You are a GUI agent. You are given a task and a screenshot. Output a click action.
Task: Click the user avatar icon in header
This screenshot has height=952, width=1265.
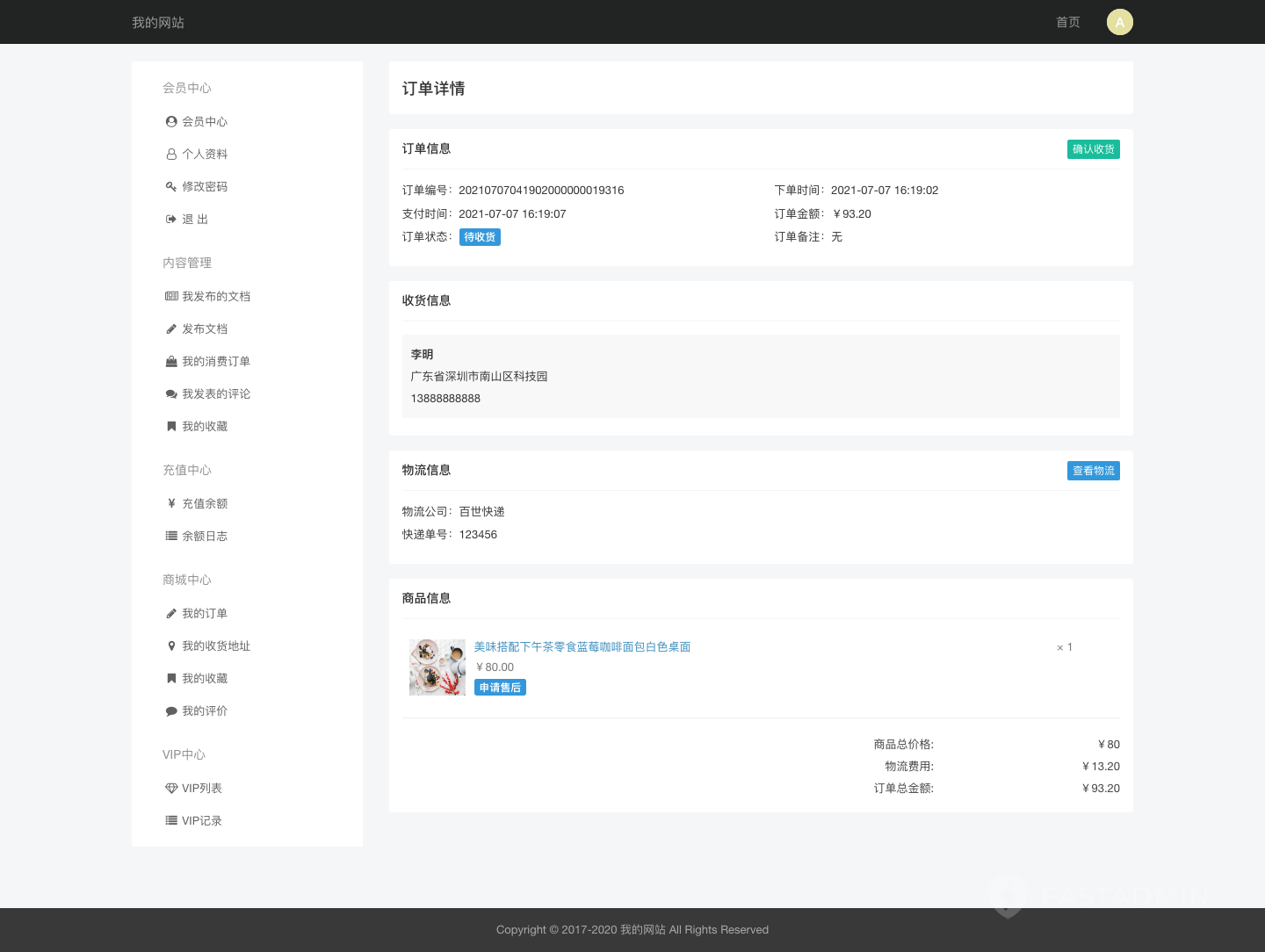(x=1119, y=22)
